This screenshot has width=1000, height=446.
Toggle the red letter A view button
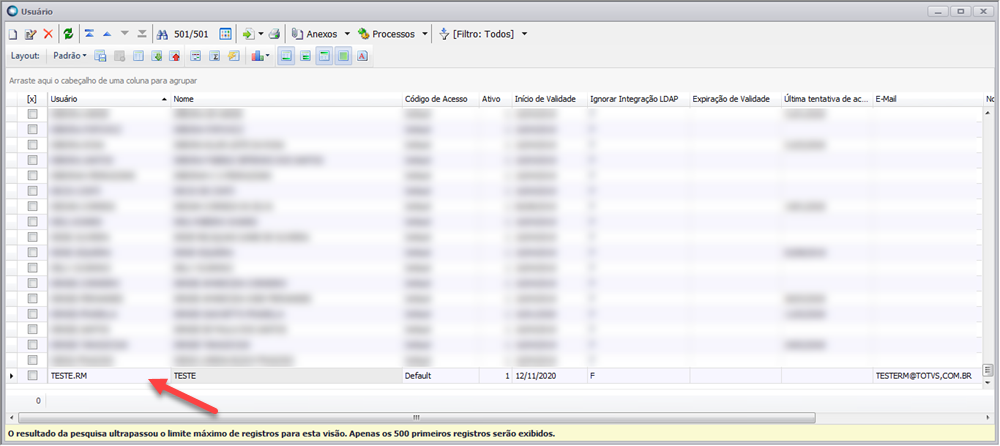[x=362, y=56]
